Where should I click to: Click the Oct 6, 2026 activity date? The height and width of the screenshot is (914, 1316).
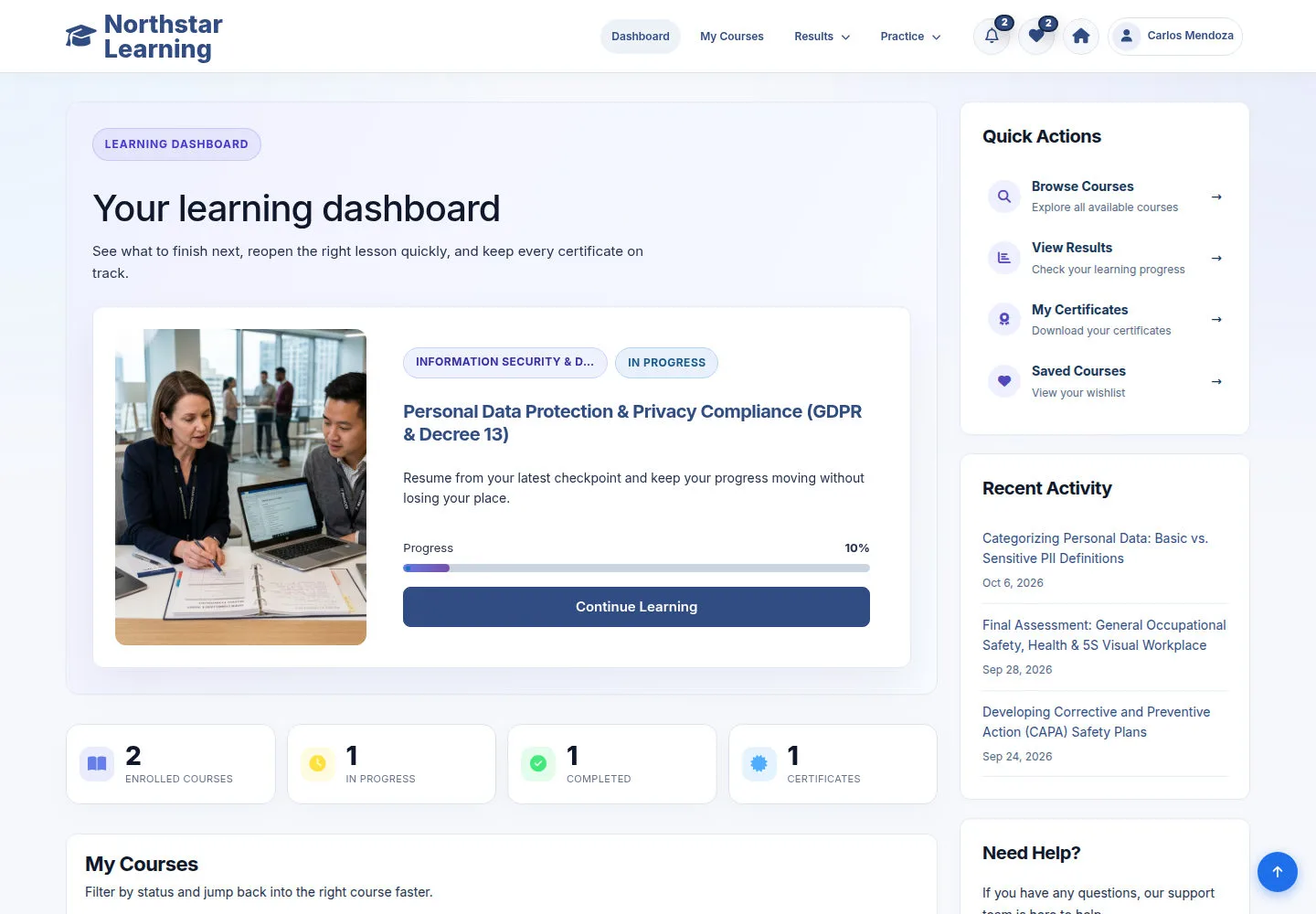1013,583
